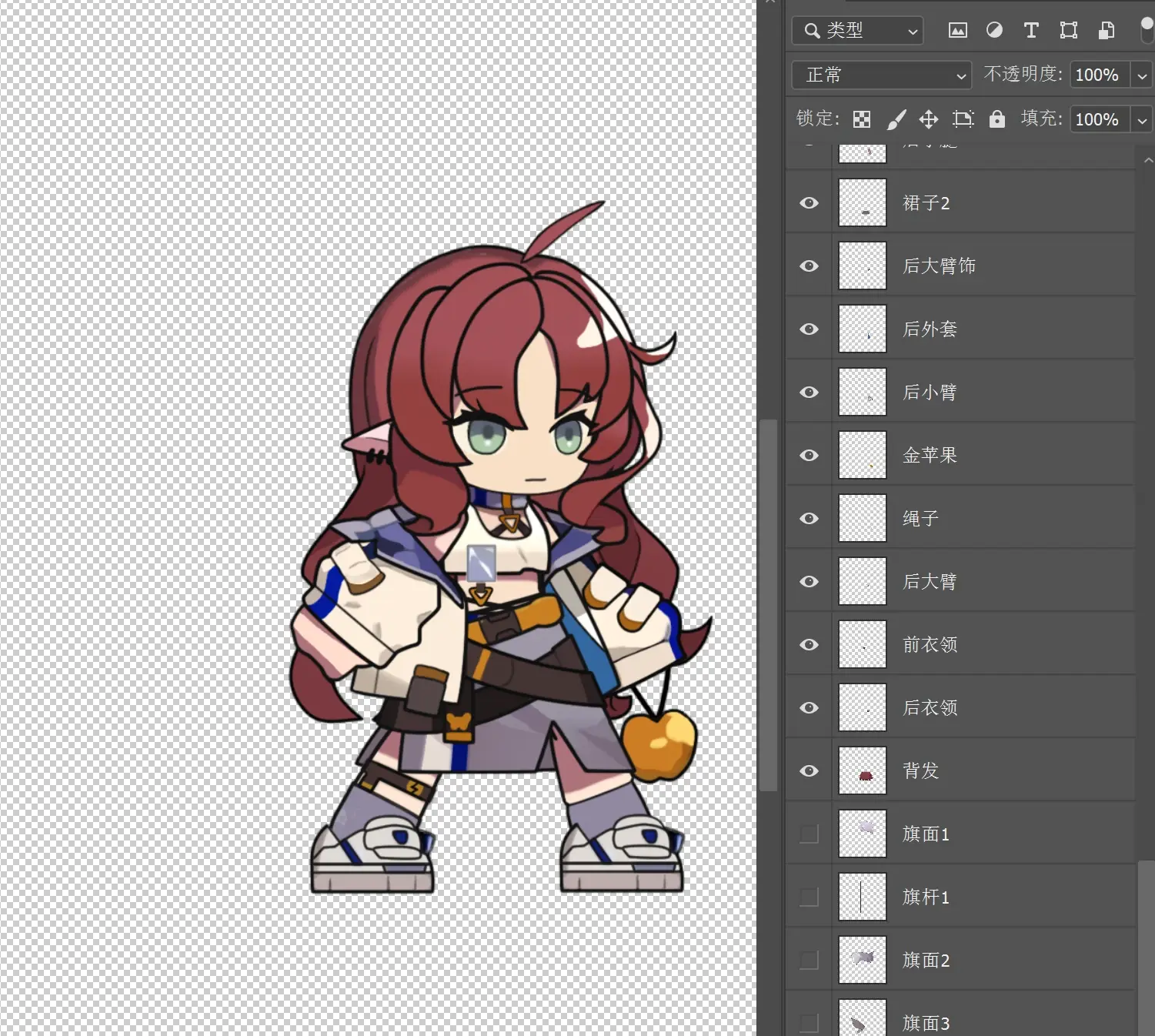Open the 类型 filter type dropdown
This screenshot has width=1155, height=1036.
857,31
